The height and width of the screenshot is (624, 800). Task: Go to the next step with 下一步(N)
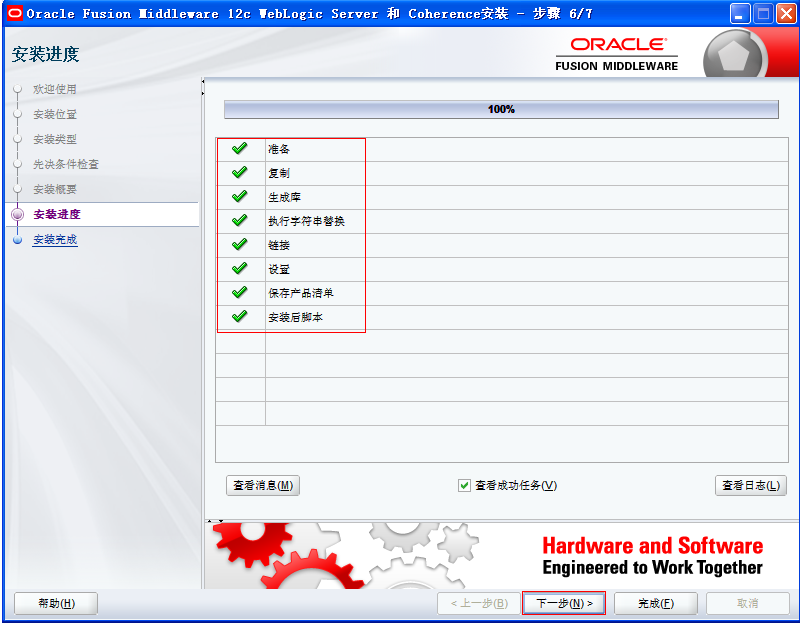(x=564, y=604)
